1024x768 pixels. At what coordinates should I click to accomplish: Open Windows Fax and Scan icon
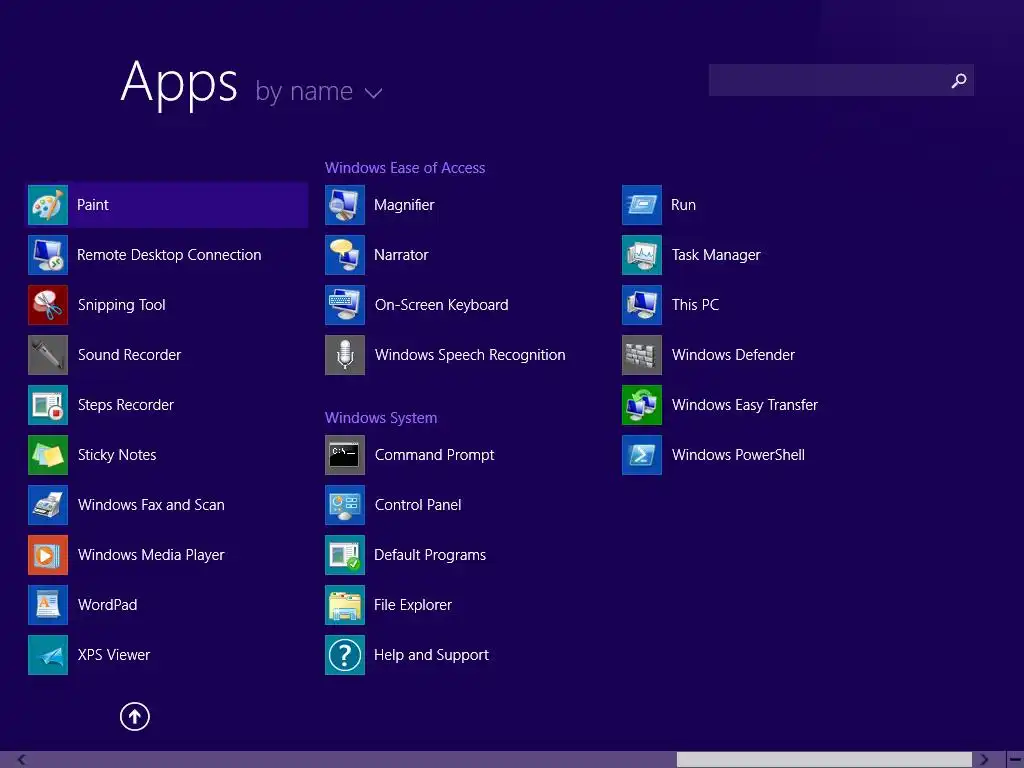point(48,505)
